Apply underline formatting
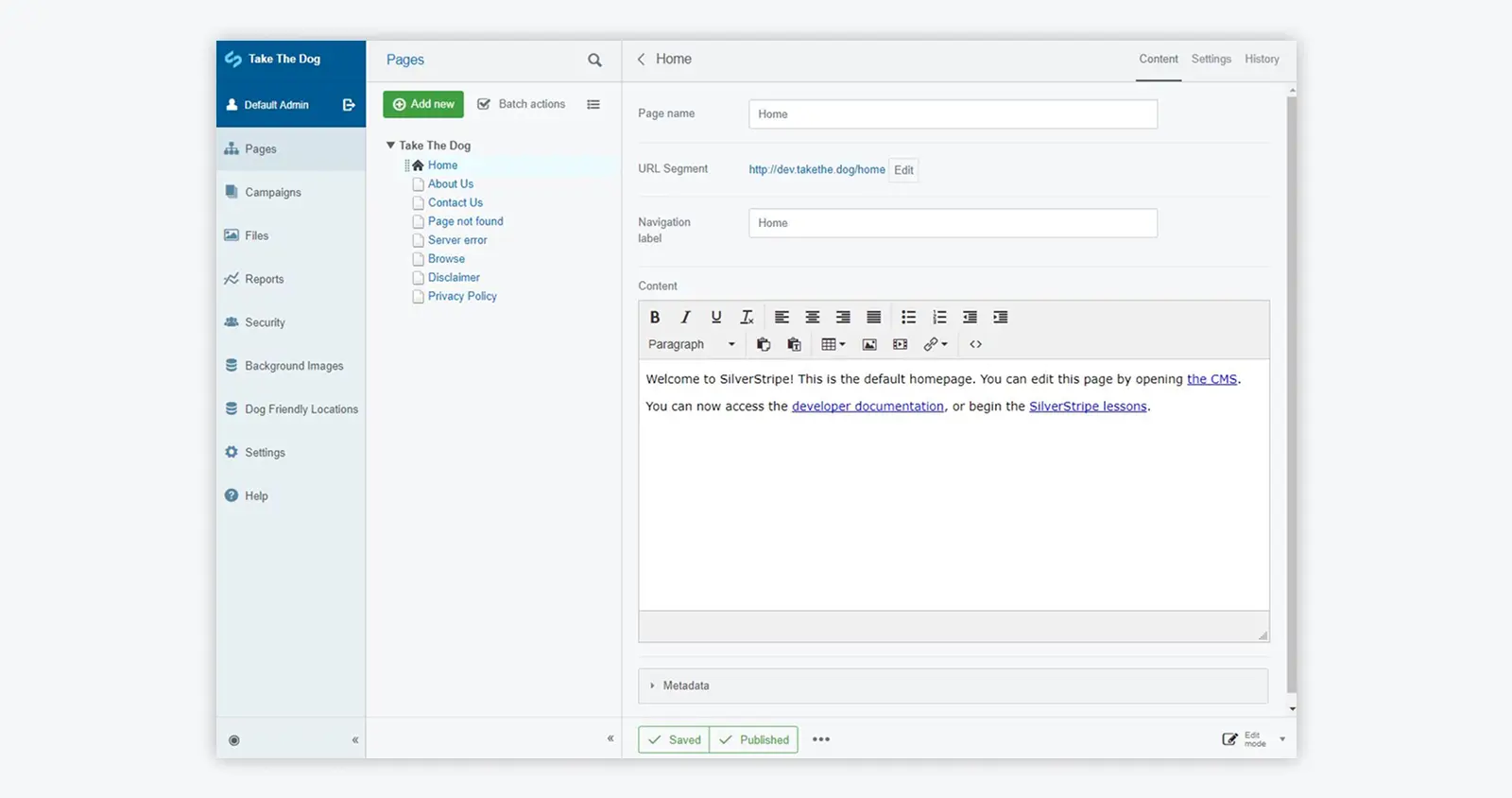The height and width of the screenshot is (798, 1512). [716, 318]
